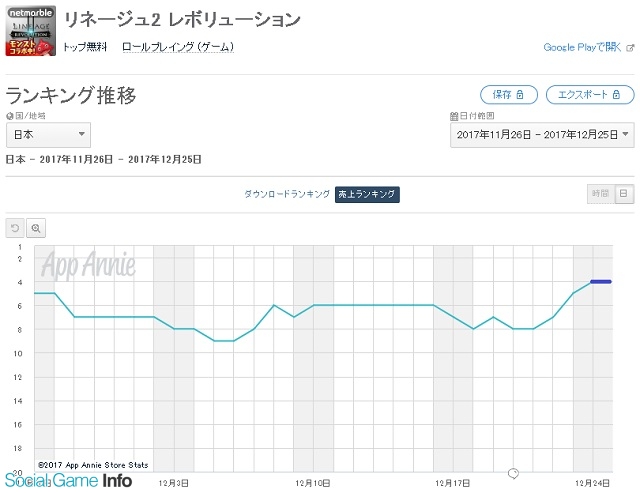The width and height of the screenshot is (640, 493).
Task: Click the lock icon on 保存 button
Action: (x=520, y=95)
